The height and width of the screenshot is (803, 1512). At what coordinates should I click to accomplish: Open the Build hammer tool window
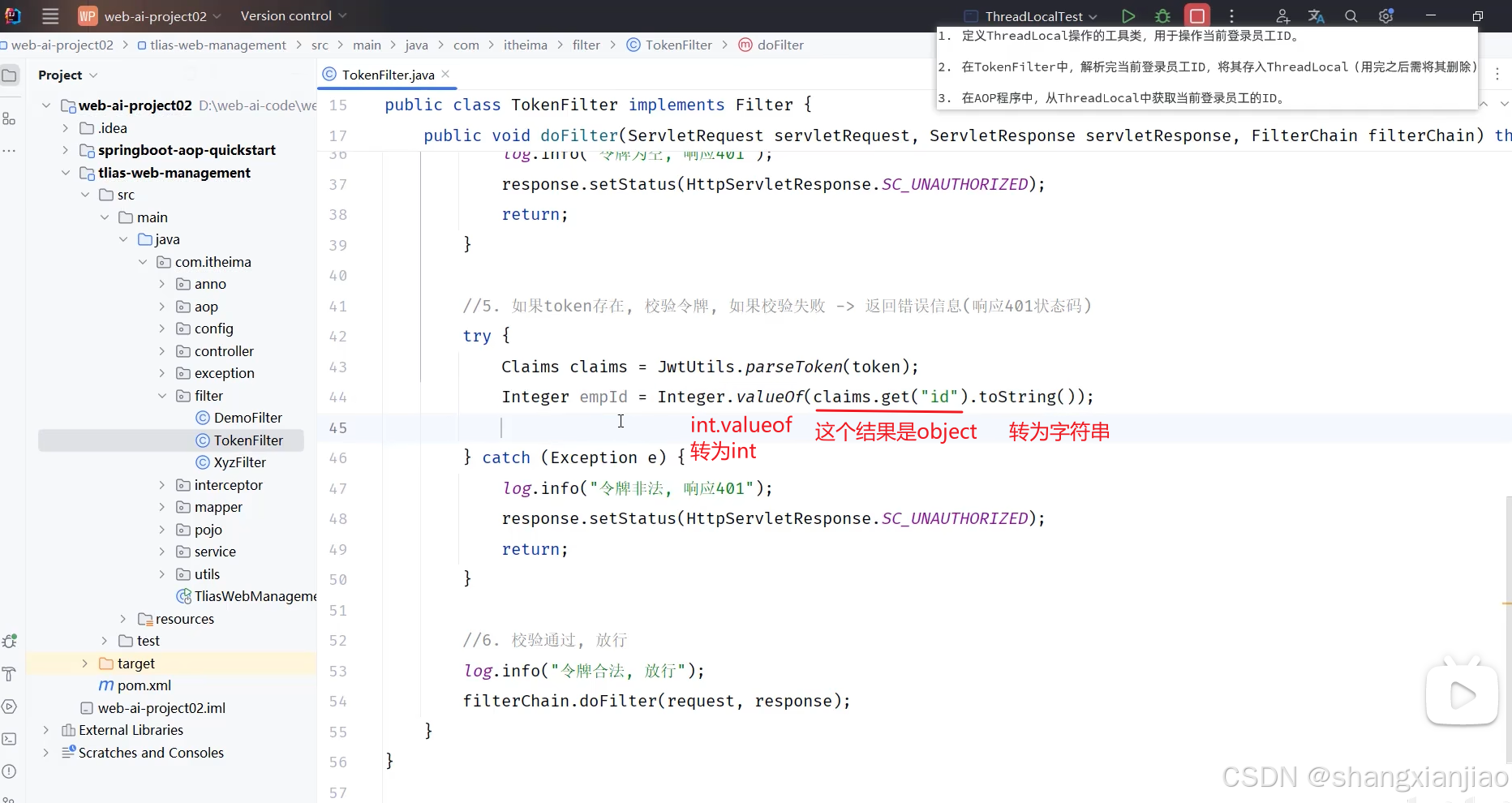point(10,674)
